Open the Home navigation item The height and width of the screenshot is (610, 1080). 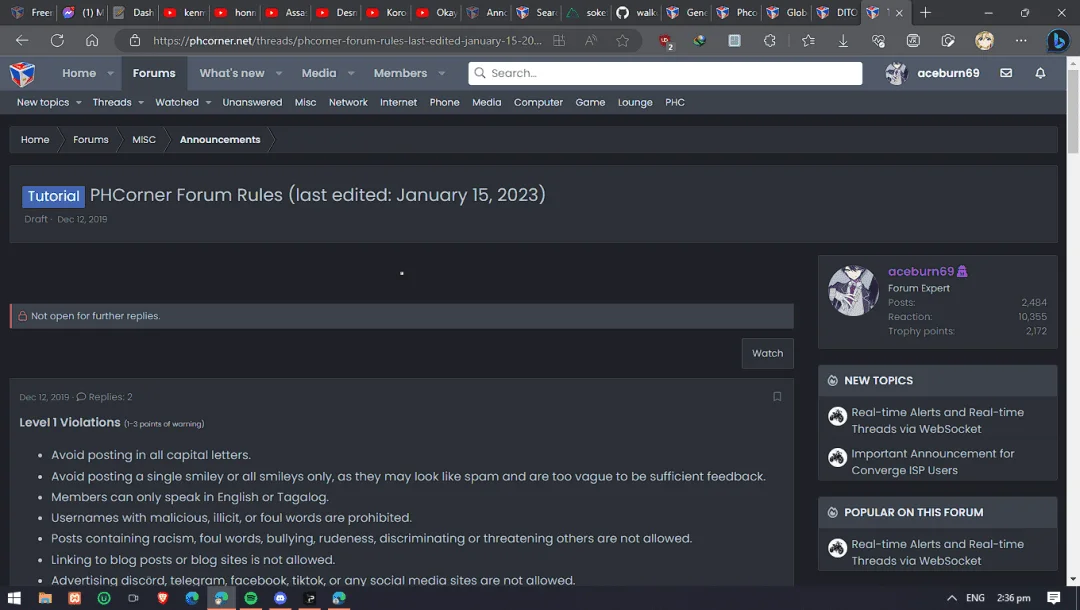(79, 73)
